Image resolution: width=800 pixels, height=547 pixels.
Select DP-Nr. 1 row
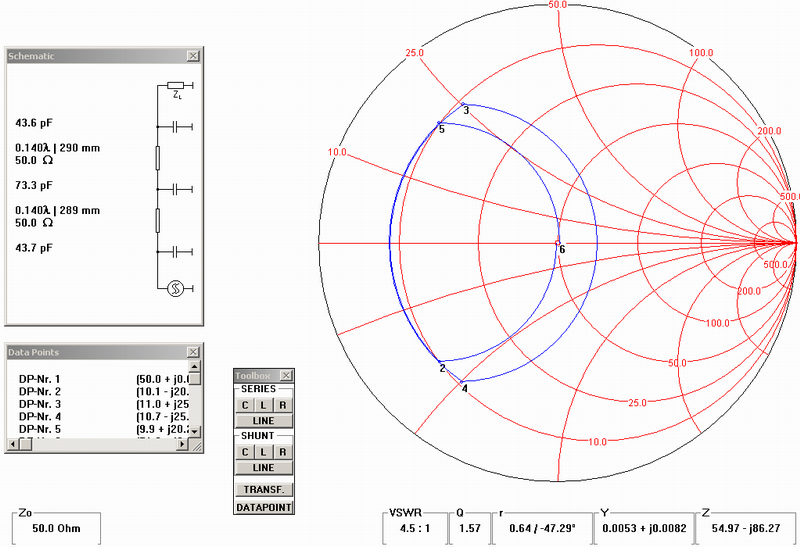[x=104, y=379]
